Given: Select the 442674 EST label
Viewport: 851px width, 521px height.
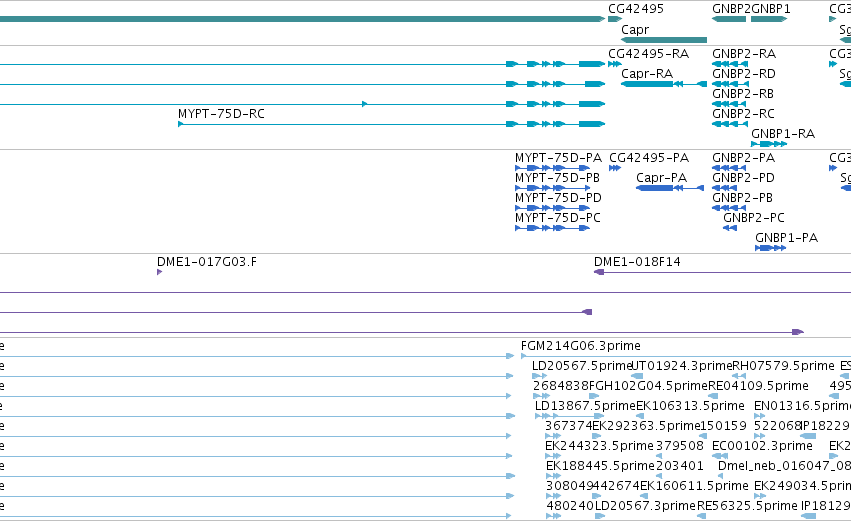Looking at the screenshot, I should coord(616,486).
